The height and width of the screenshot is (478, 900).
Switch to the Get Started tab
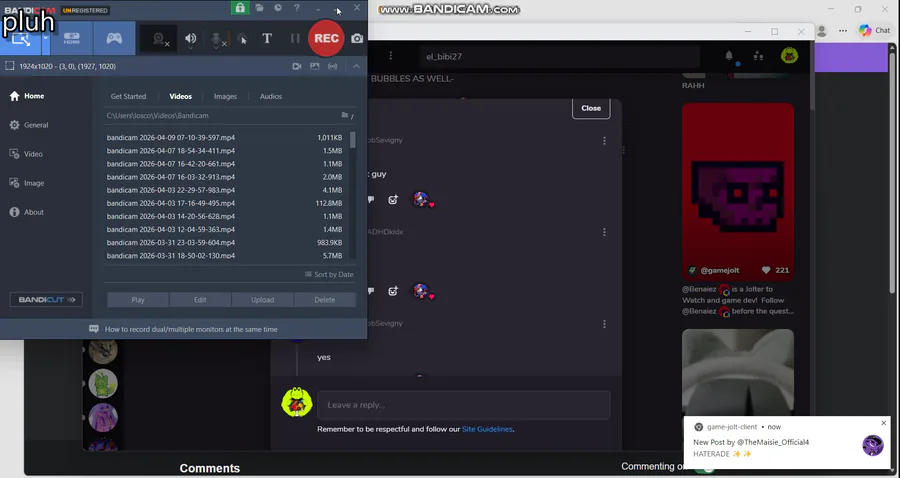click(129, 96)
